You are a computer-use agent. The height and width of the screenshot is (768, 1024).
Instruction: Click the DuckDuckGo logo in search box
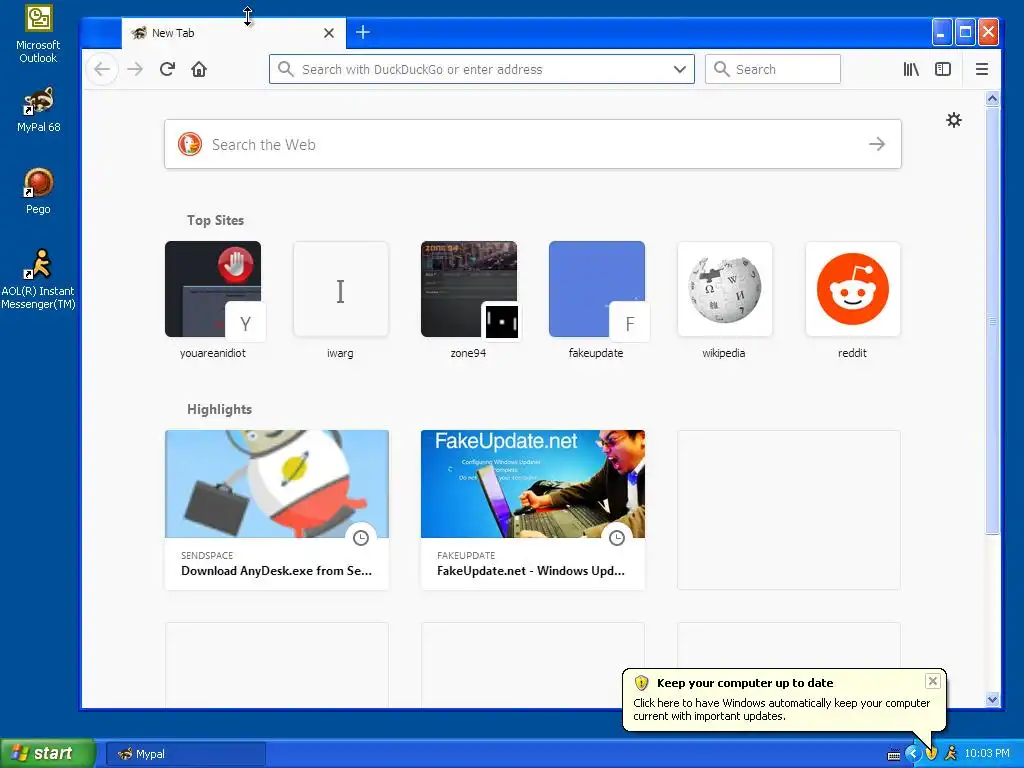(x=190, y=144)
